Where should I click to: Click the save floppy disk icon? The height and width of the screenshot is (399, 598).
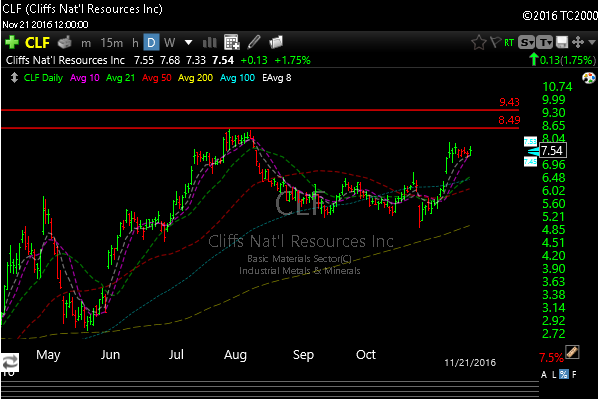[562, 42]
